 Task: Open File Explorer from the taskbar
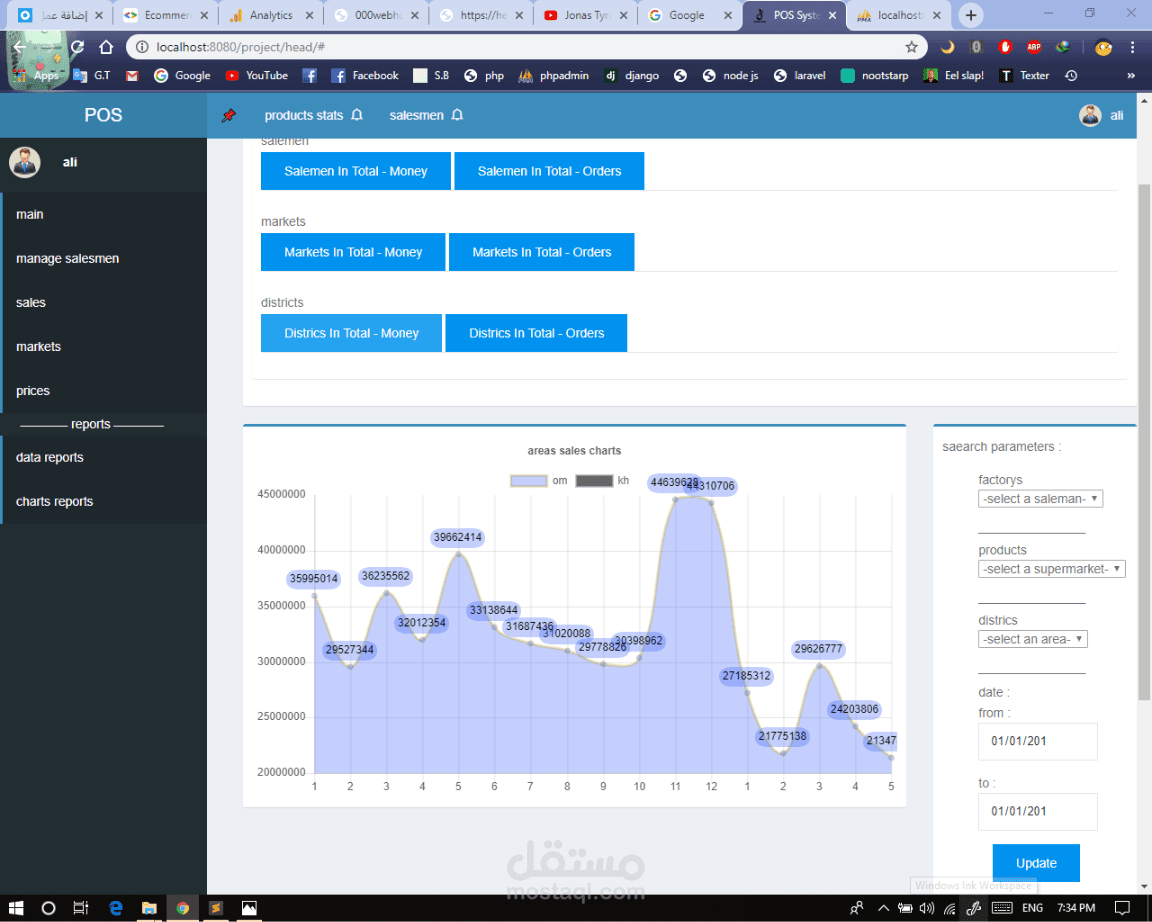[149, 908]
